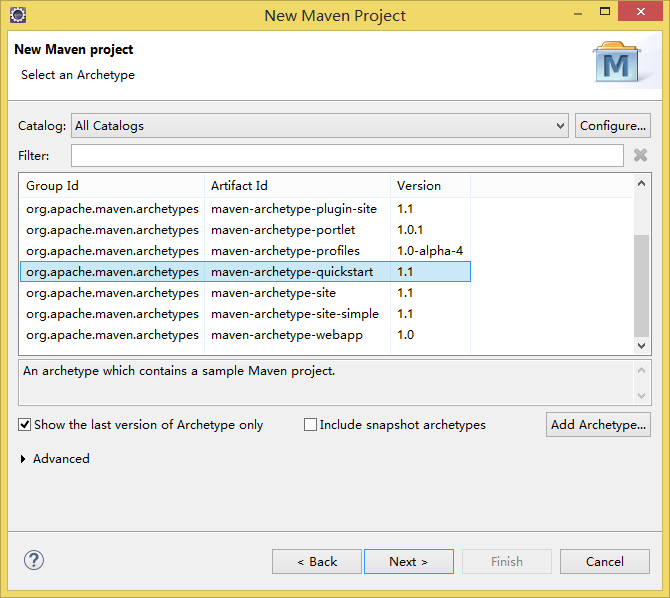Maximize the New Maven Project window
The image size is (670, 598).
(605, 12)
